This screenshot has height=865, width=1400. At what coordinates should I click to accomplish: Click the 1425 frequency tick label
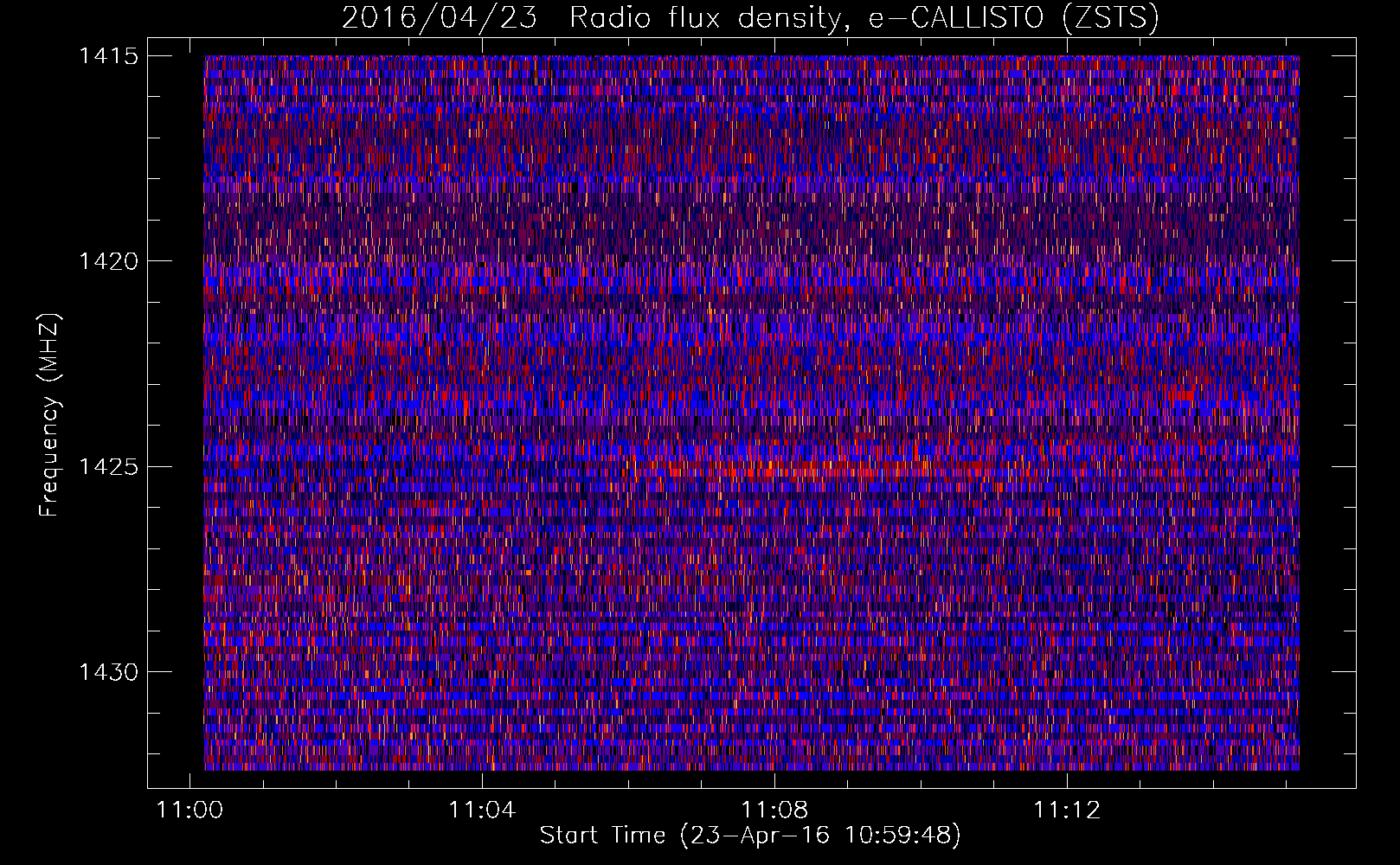pyautogui.click(x=109, y=467)
